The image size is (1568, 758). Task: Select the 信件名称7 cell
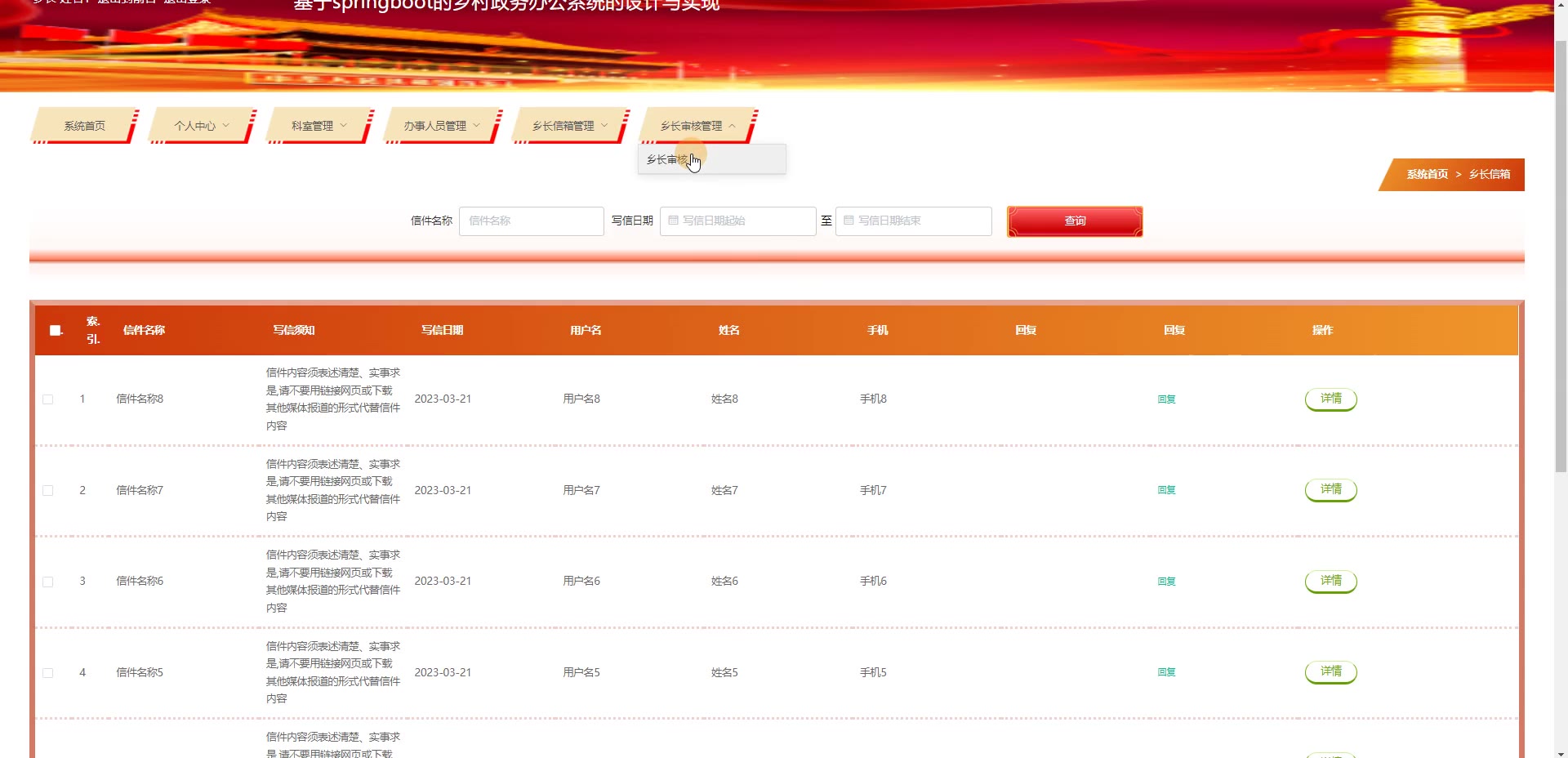140,490
